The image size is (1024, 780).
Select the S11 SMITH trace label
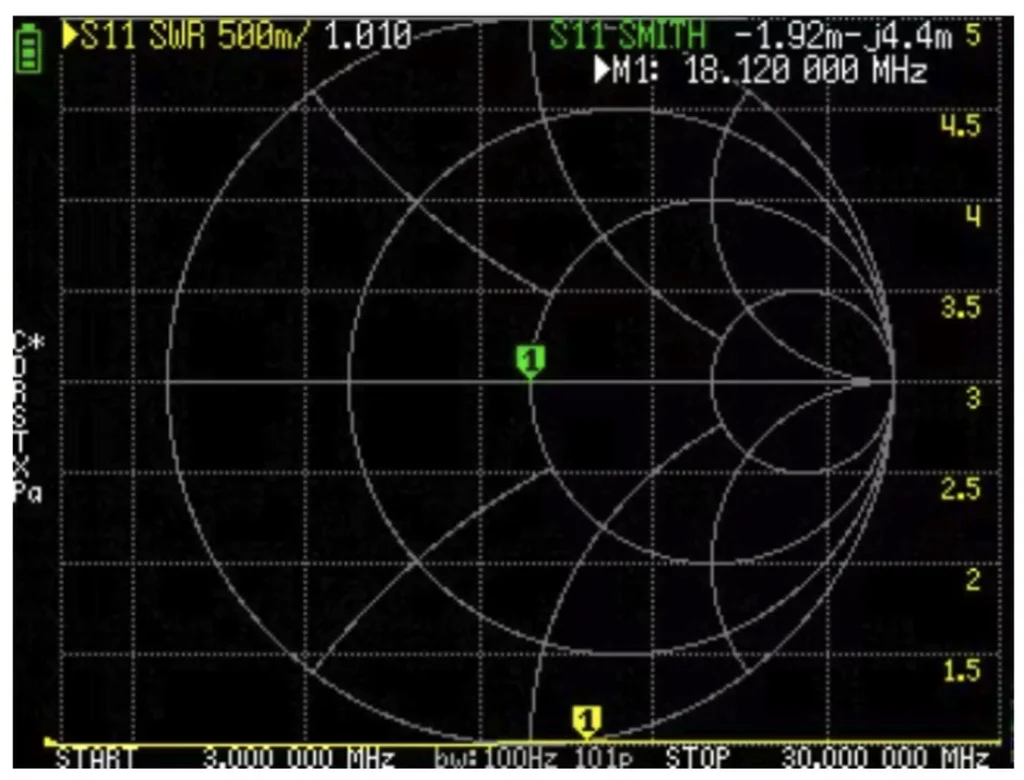point(628,35)
